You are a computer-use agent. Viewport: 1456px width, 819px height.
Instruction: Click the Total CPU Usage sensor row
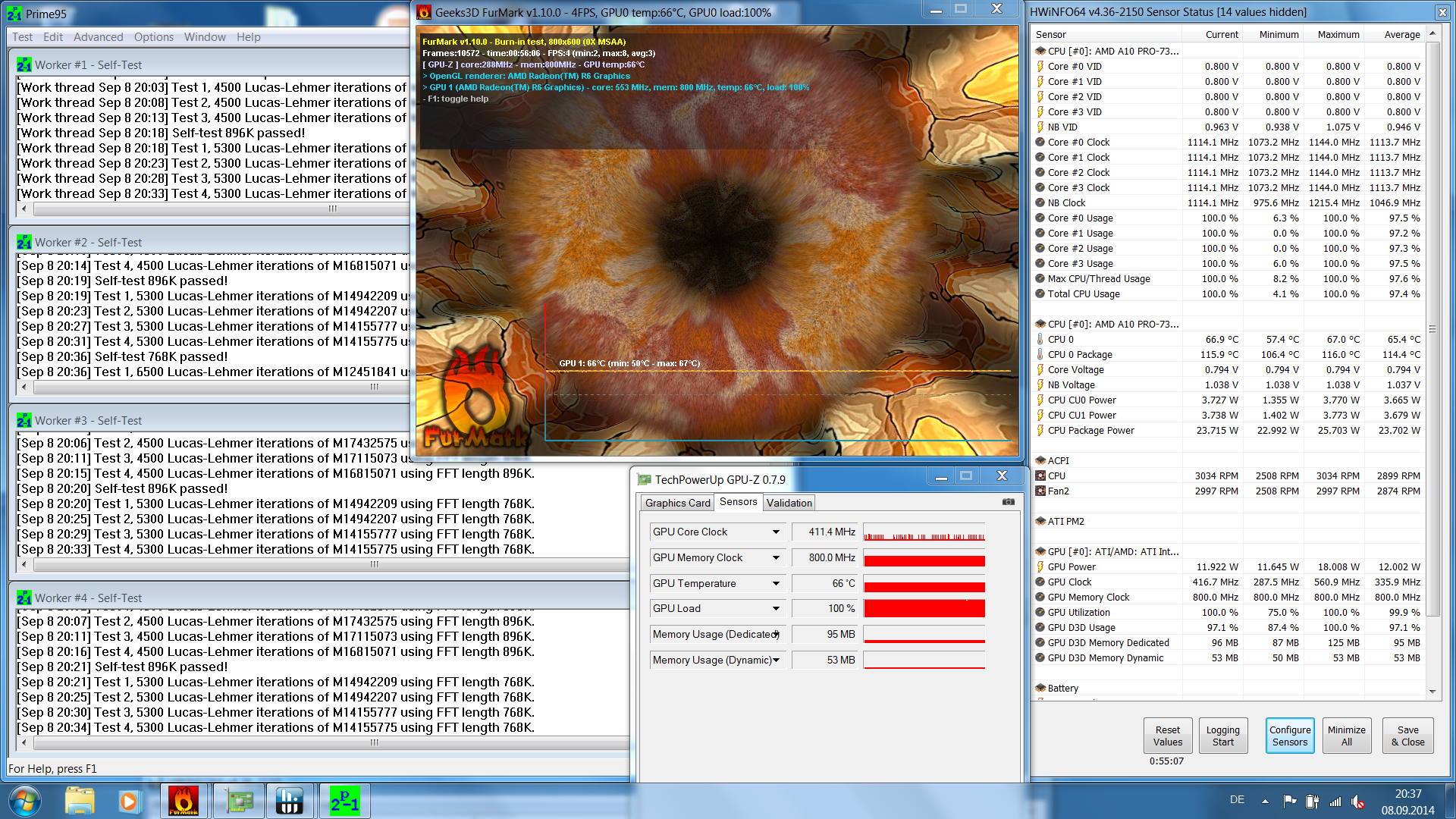[x=1228, y=294]
